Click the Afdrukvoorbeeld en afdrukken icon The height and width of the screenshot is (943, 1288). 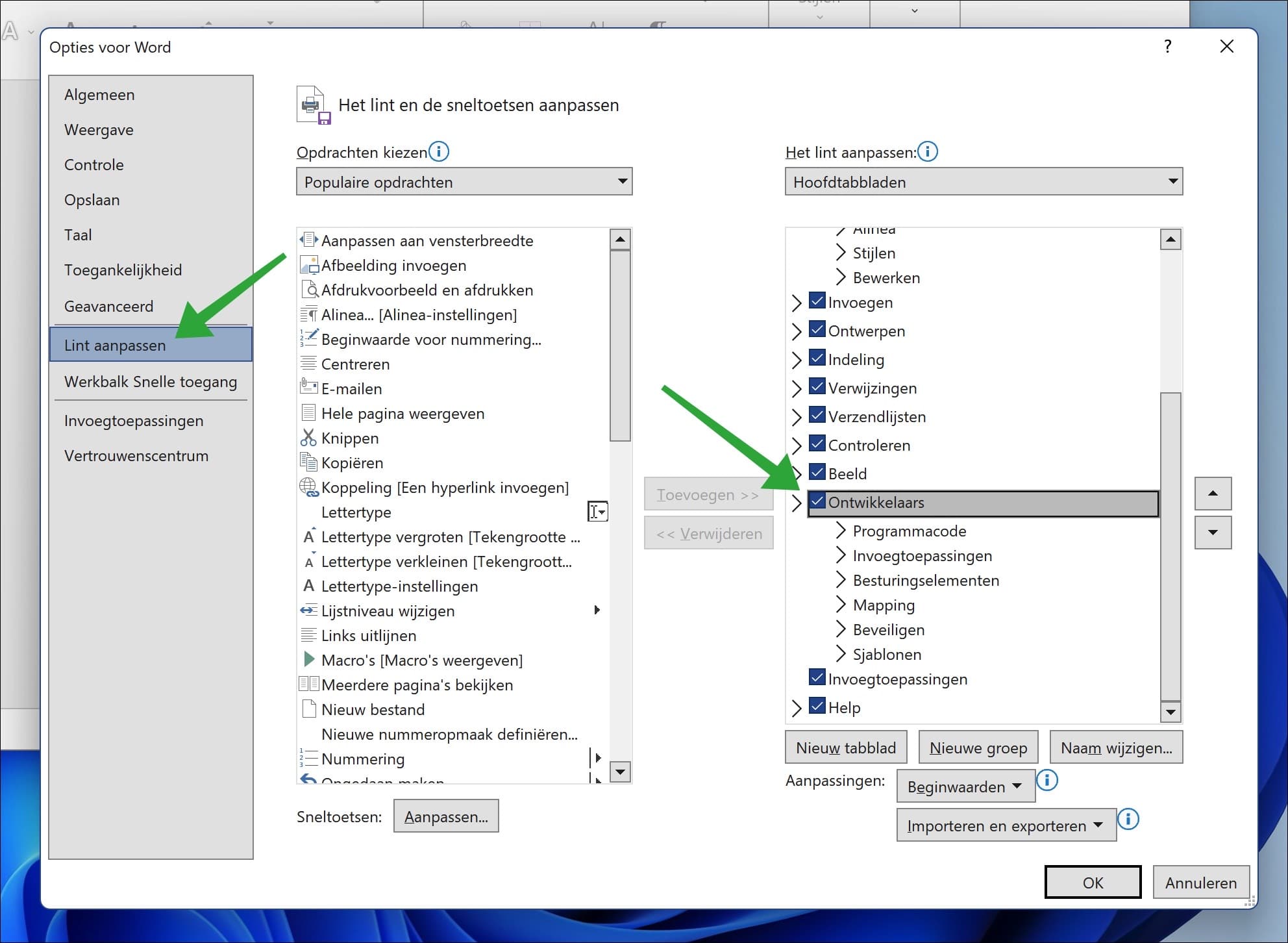pos(309,290)
